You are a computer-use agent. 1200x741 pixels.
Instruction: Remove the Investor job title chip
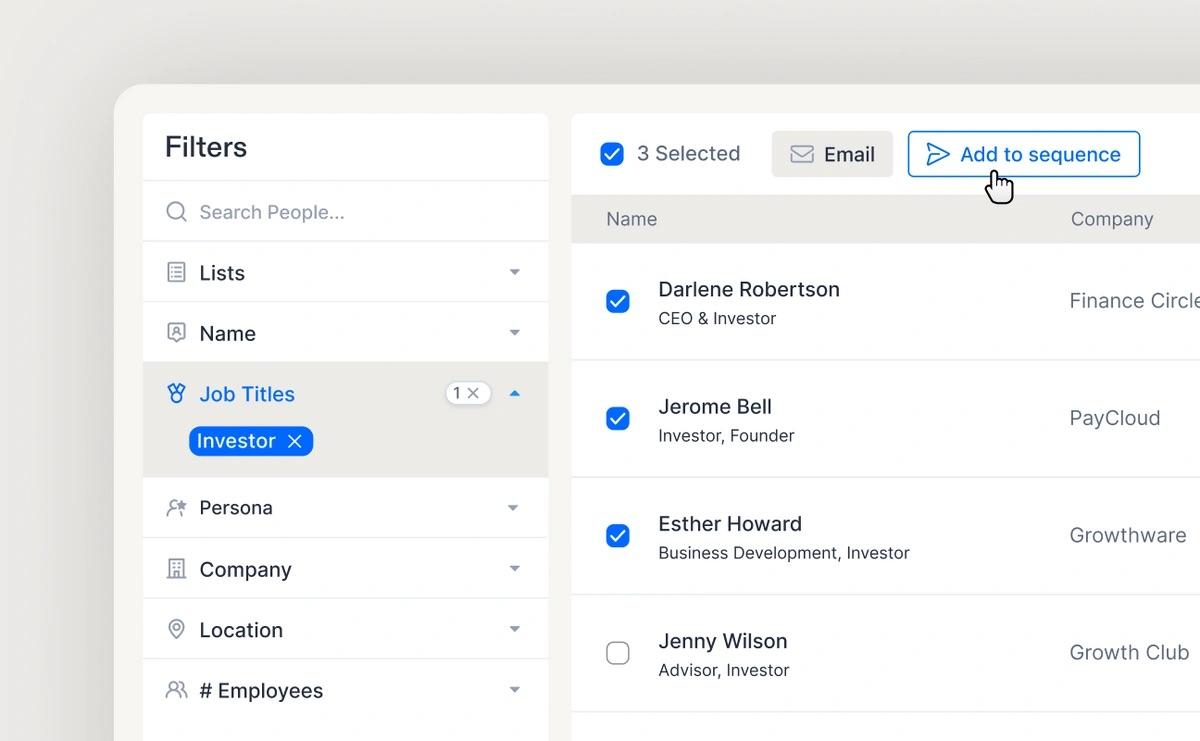294,440
